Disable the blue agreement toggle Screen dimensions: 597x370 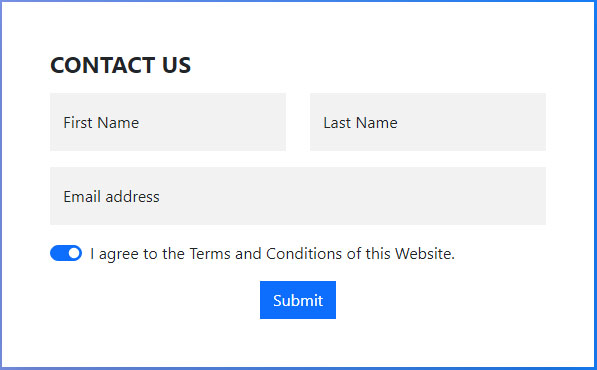click(x=66, y=253)
